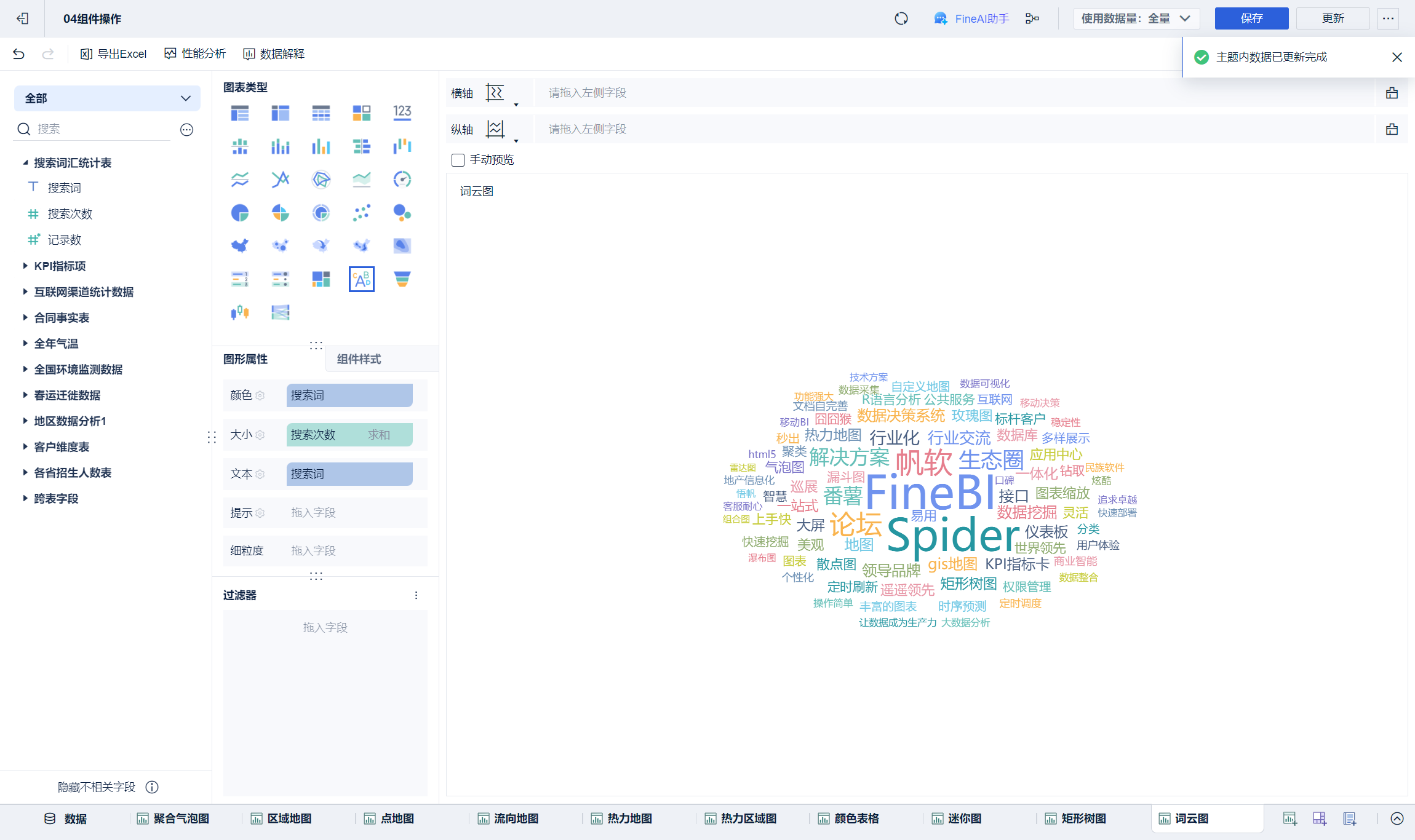Enable the 手动预览 checkbox

pyautogui.click(x=458, y=160)
